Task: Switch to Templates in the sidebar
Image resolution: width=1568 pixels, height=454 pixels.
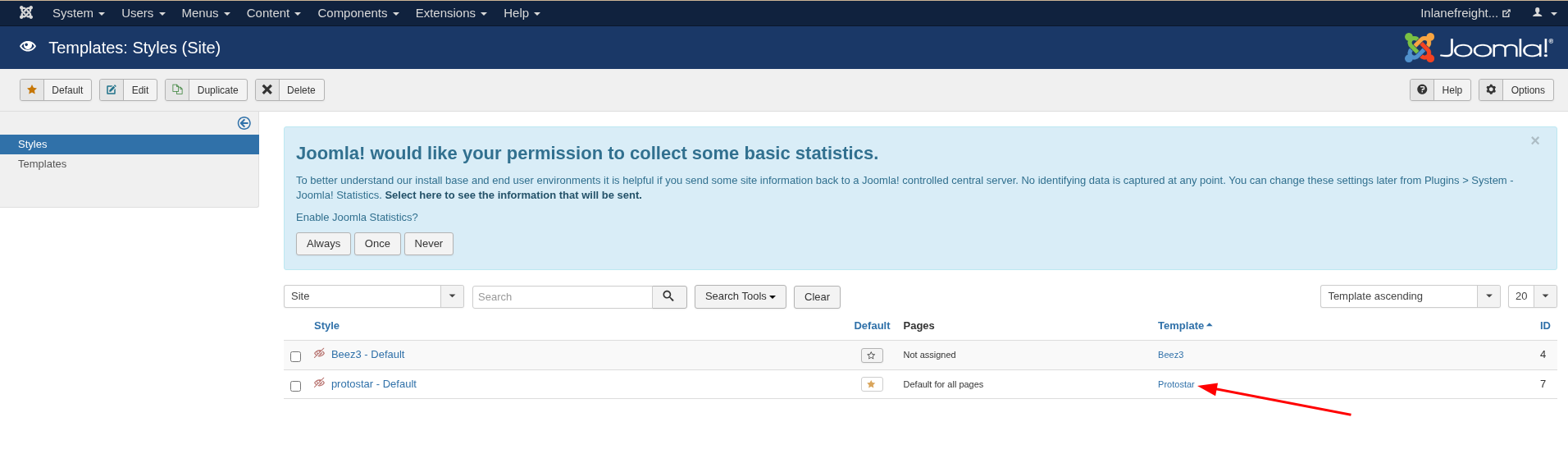Action: click(42, 164)
